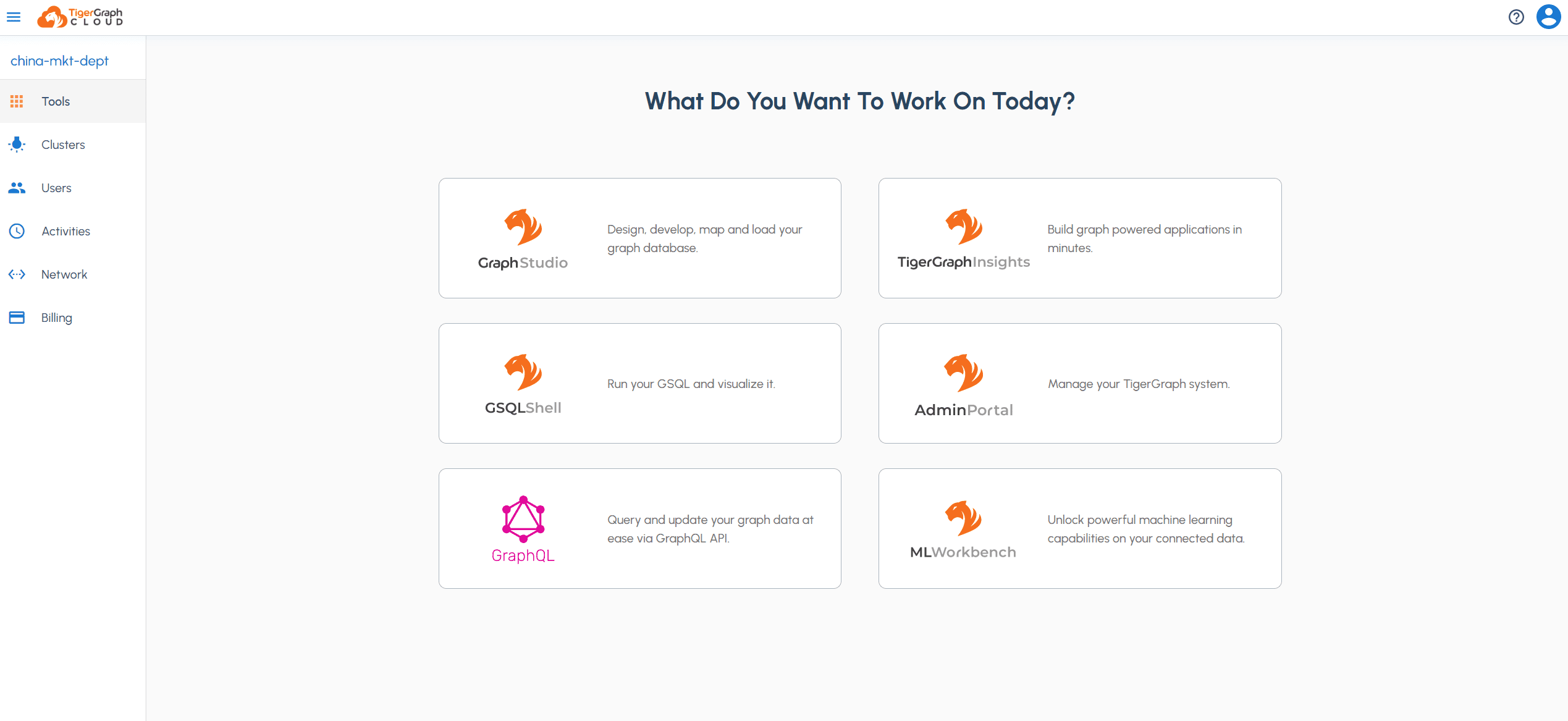Open the MLWorkbench tool card
The height and width of the screenshot is (721, 1568).
pos(1080,529)
